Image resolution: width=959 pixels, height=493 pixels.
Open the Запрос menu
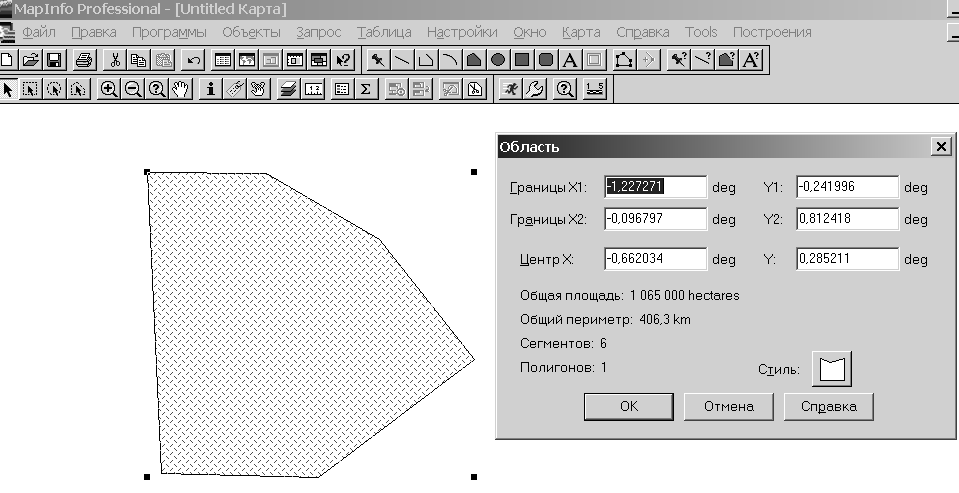(319, 32)
